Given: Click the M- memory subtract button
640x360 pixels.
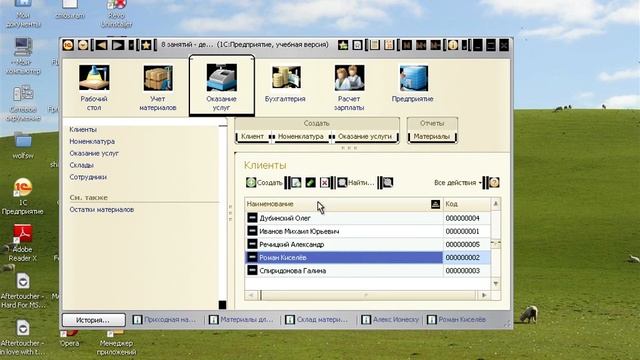Looking at the screenshot, I should (435, 45).
